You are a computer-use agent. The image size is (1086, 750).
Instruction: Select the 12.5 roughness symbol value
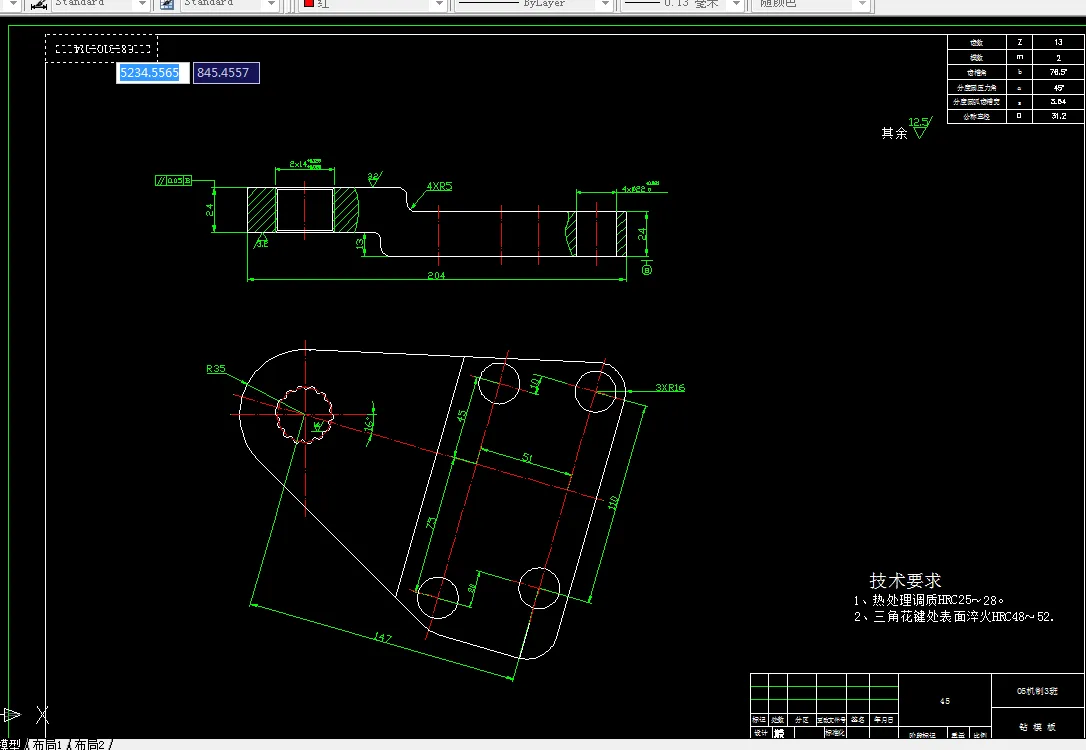coord(918,122)
